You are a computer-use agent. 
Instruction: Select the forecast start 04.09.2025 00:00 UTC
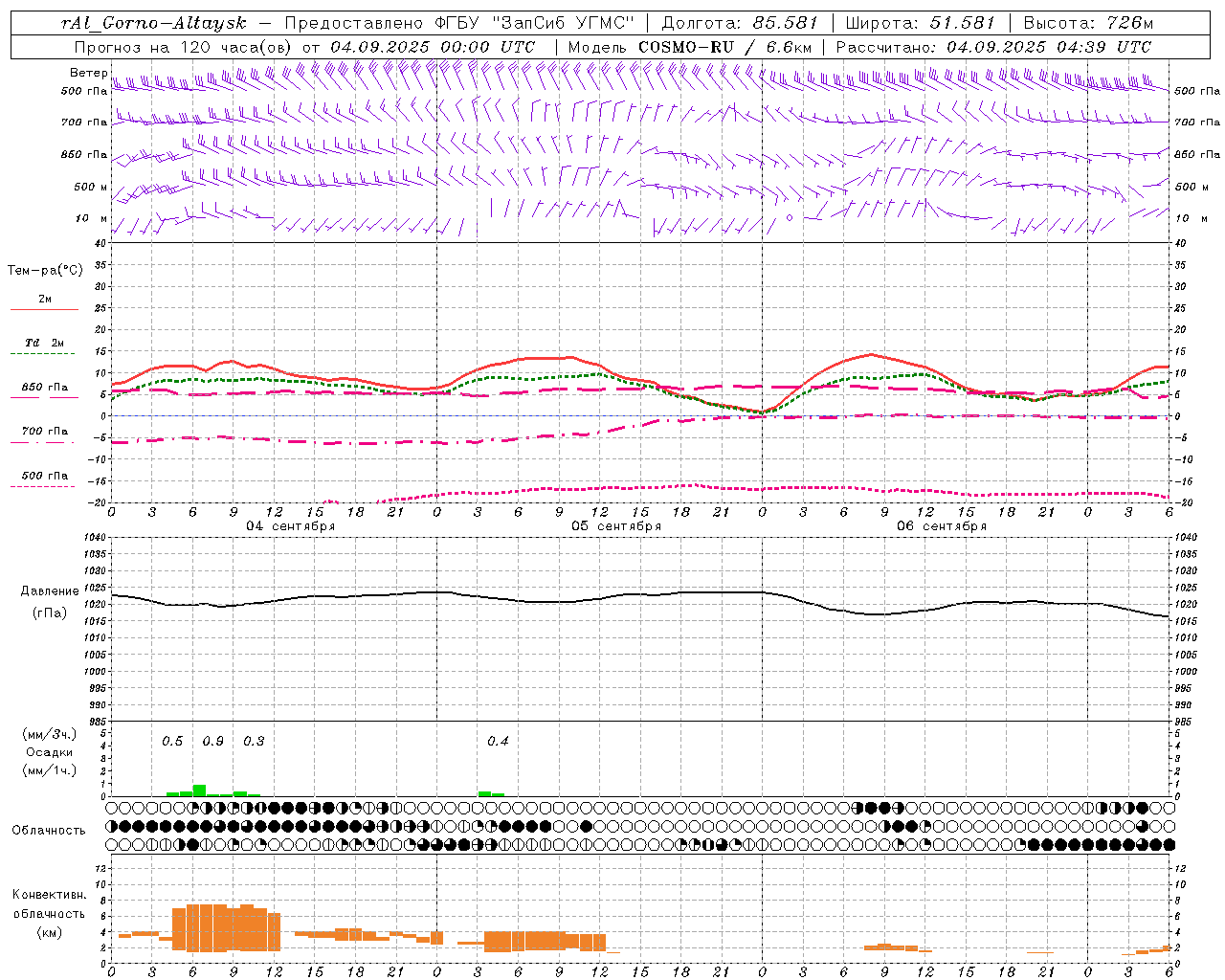pos(433,47)
